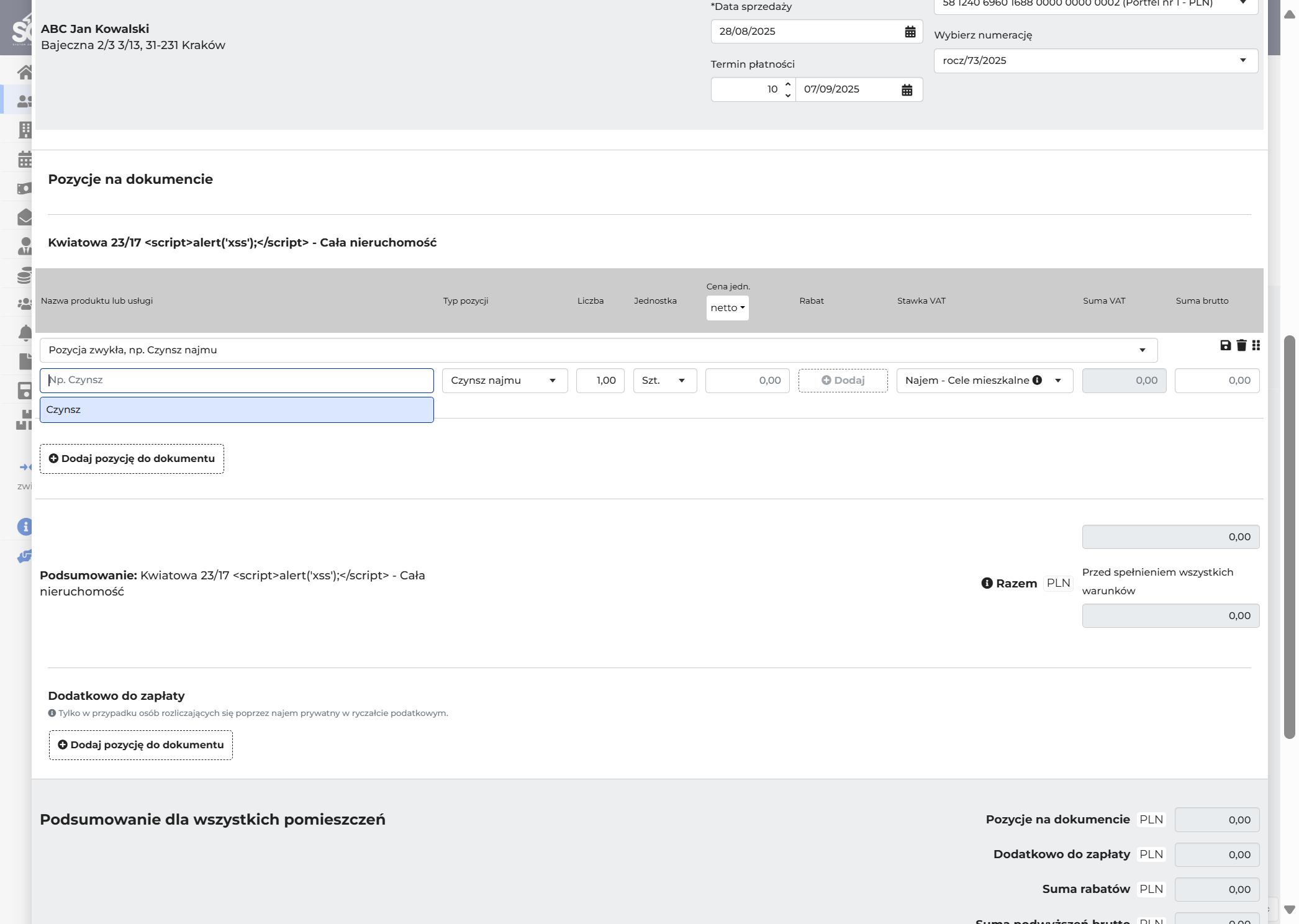Open the building icon in the sidebar
The width and height of the screenshot is (1299, 924).
tap(25, 129)
